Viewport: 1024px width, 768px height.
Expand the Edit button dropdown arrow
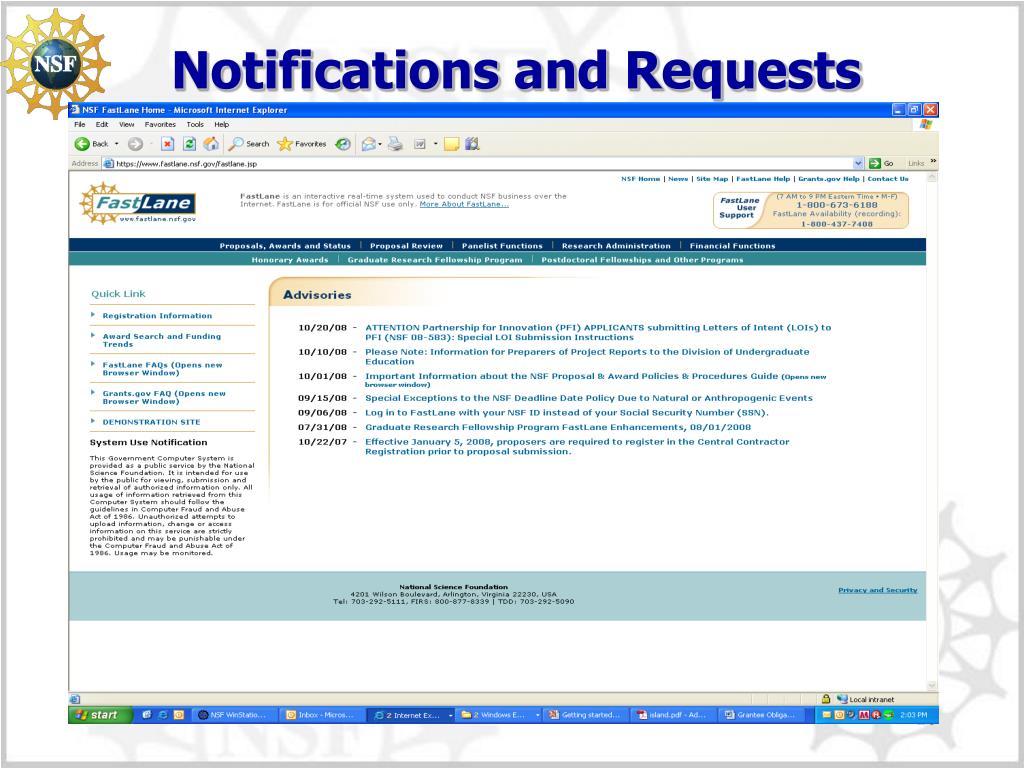435,144
